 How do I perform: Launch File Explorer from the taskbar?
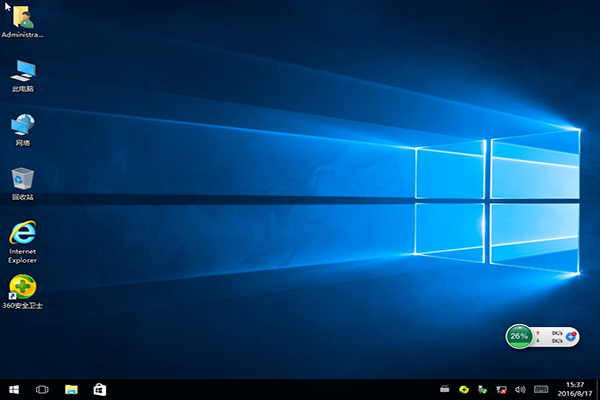point(71,390)
